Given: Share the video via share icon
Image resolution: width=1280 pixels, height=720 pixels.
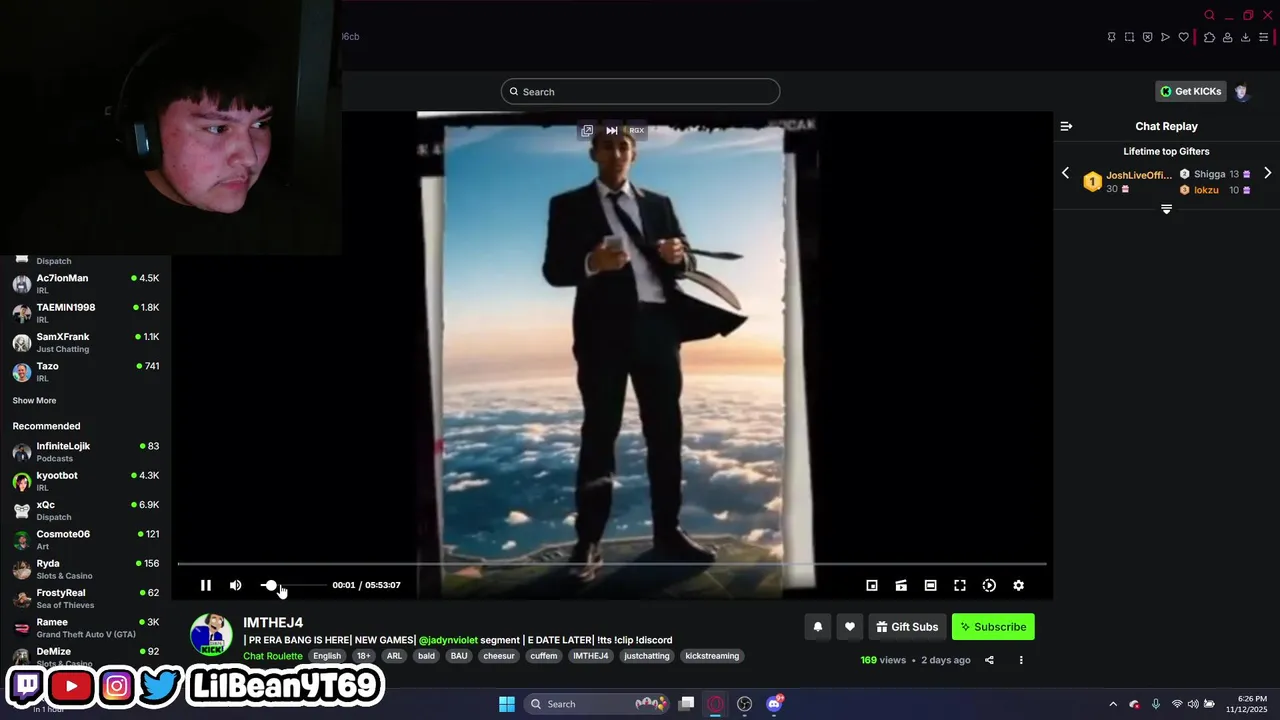Looking at the screenshot, I should coord(989,660).
